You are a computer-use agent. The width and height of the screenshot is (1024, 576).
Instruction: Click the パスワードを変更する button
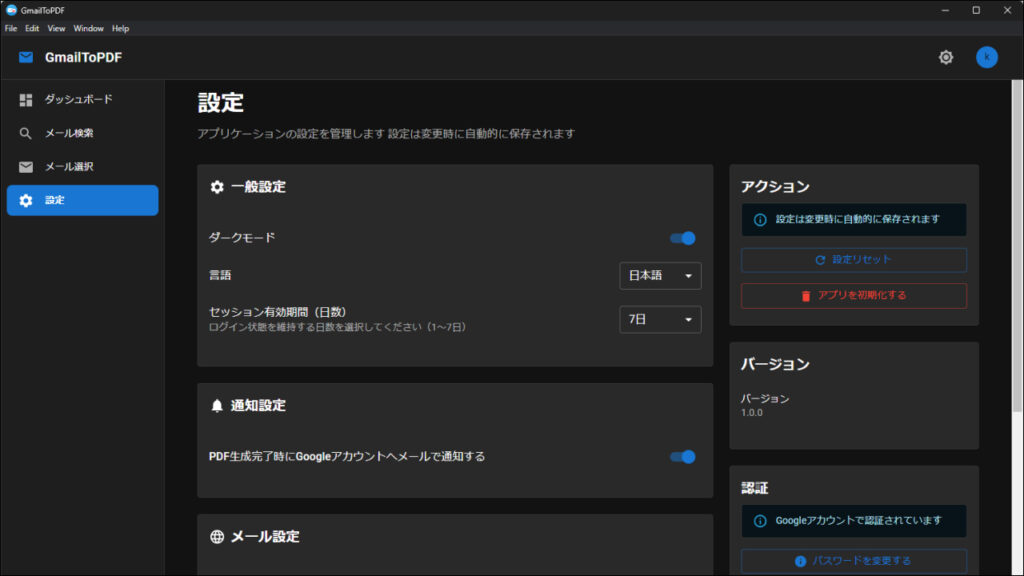854,561
